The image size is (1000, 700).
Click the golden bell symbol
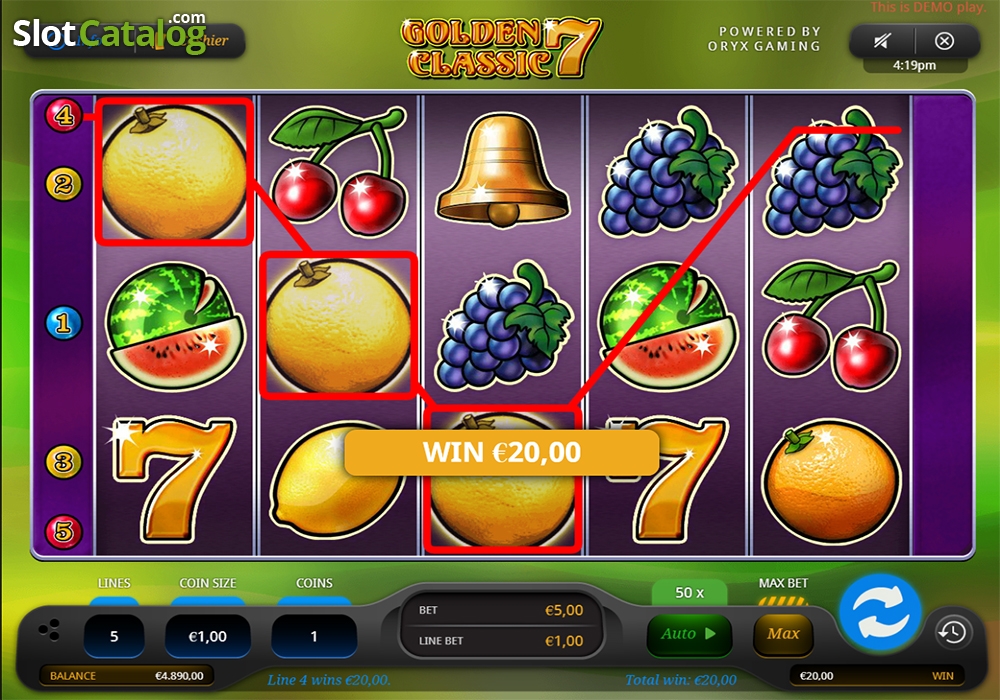(503, 171)
